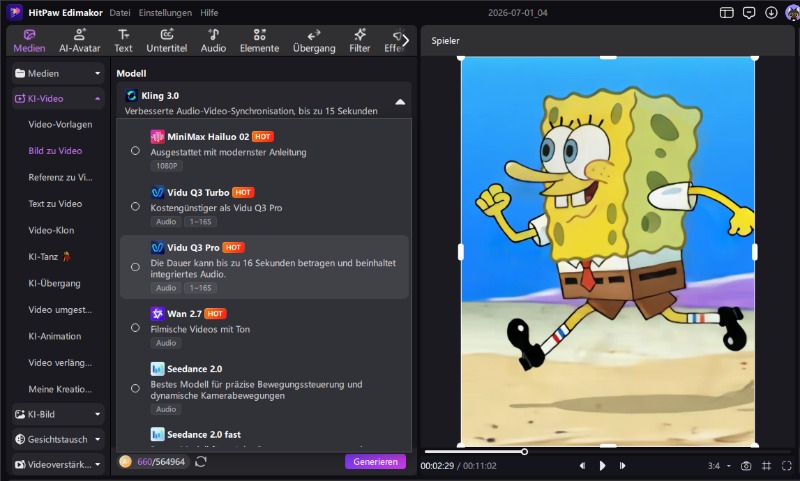Click the HitPaw Edimakor logo icon
The height and width of the screenshot is (481, 800).
tap(14, 12)
